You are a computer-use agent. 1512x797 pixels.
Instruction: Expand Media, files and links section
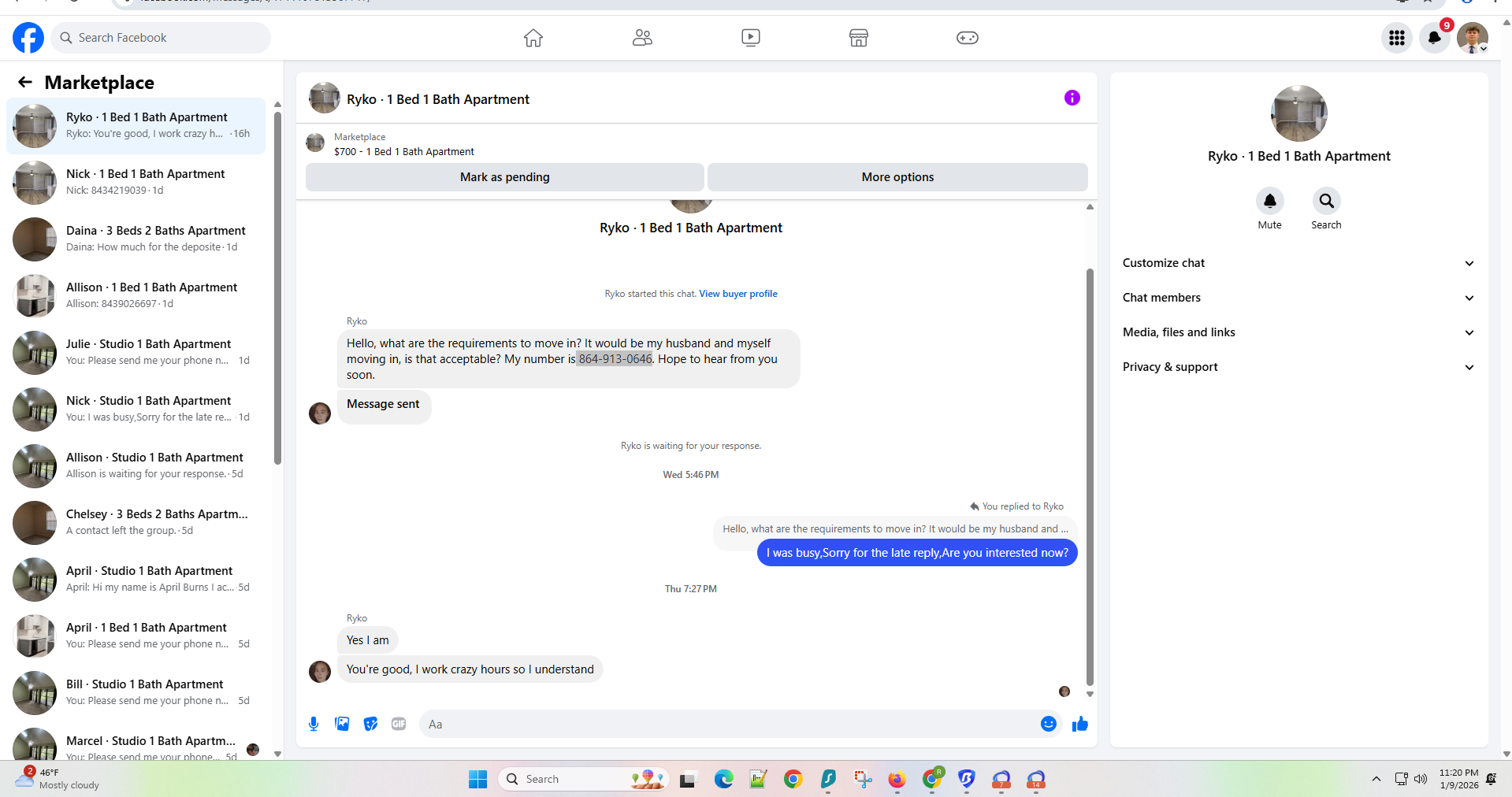(1298, 332)
